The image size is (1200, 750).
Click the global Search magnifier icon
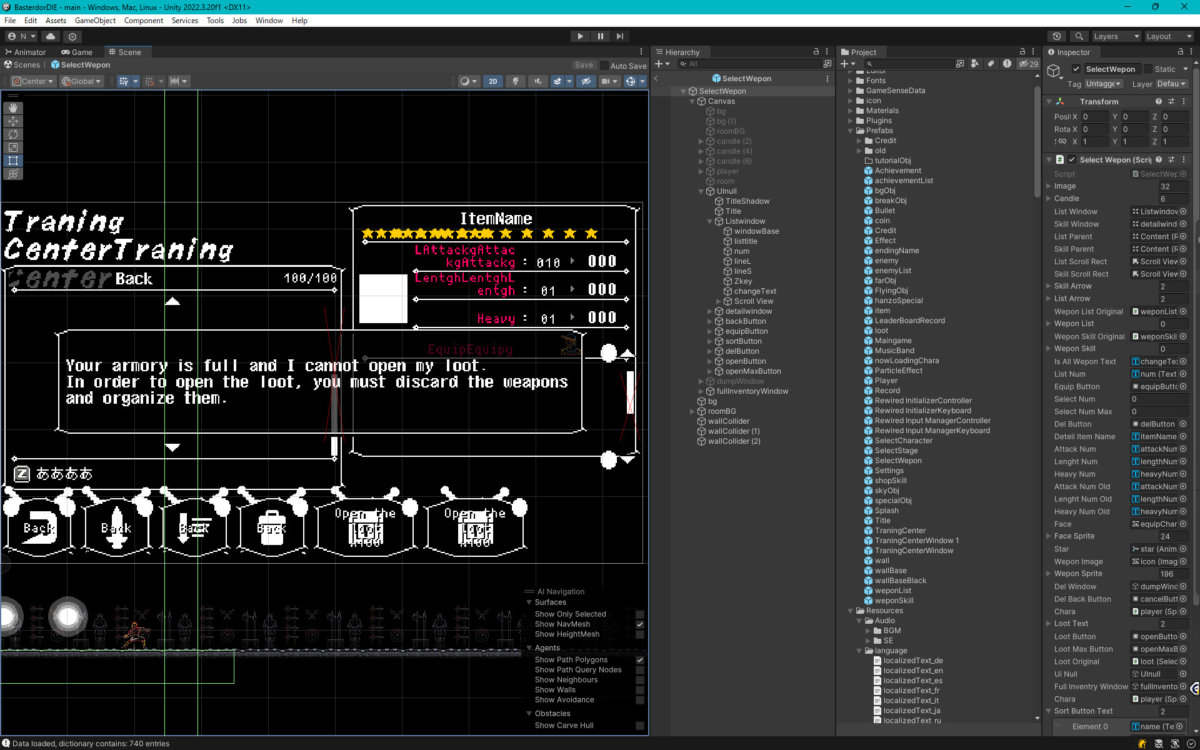pyautogui.click(x=1079, y=36)
